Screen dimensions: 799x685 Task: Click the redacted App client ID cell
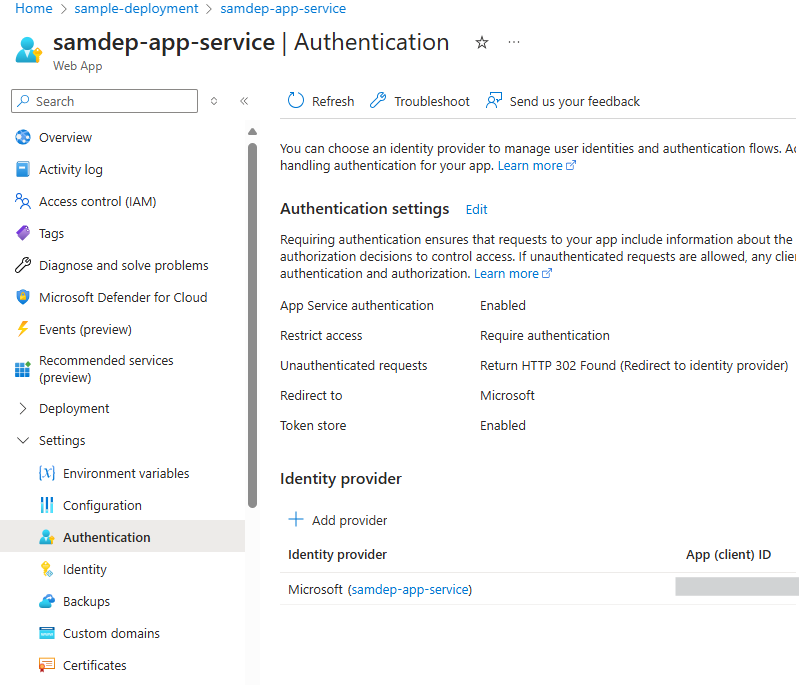tap(737, 587)
